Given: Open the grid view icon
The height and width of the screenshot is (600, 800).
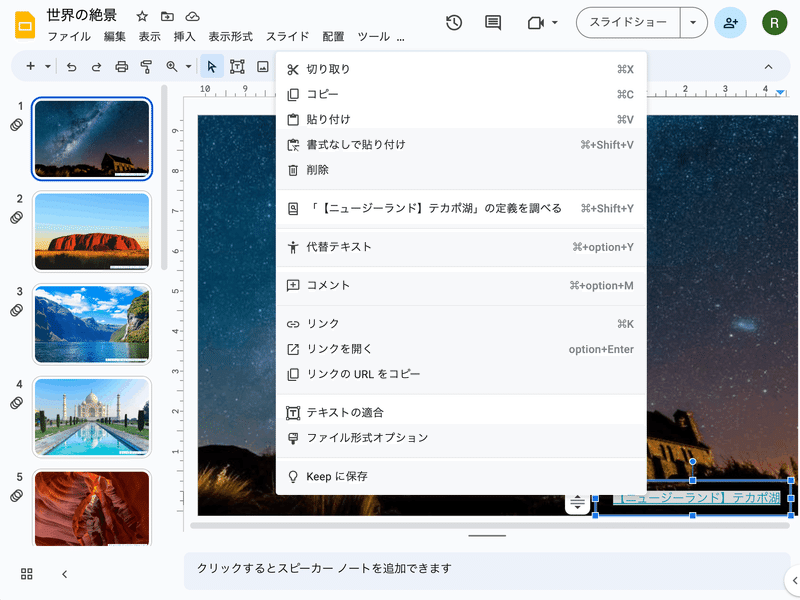Looking at the screenshot, I should [x=27, y=573].
